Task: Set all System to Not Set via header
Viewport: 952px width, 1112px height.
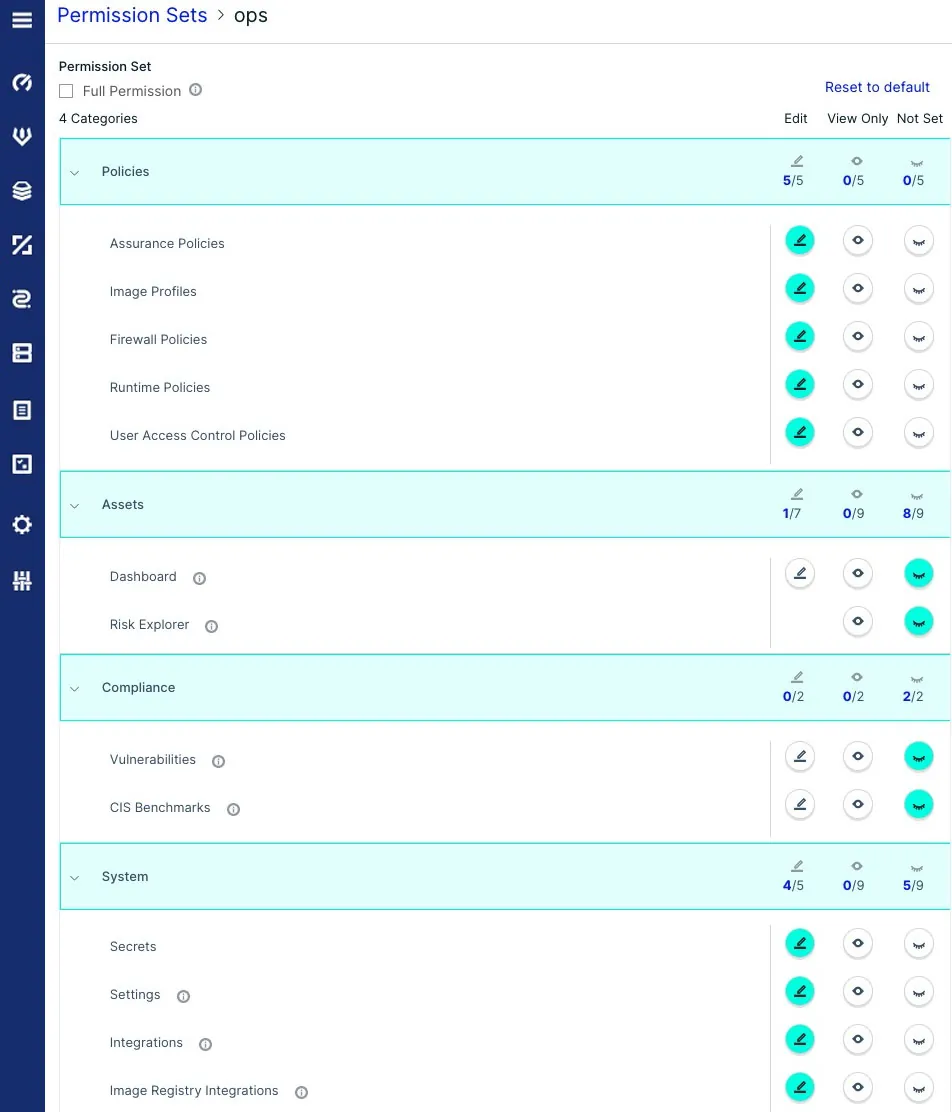Action: (x=917, y=868)
